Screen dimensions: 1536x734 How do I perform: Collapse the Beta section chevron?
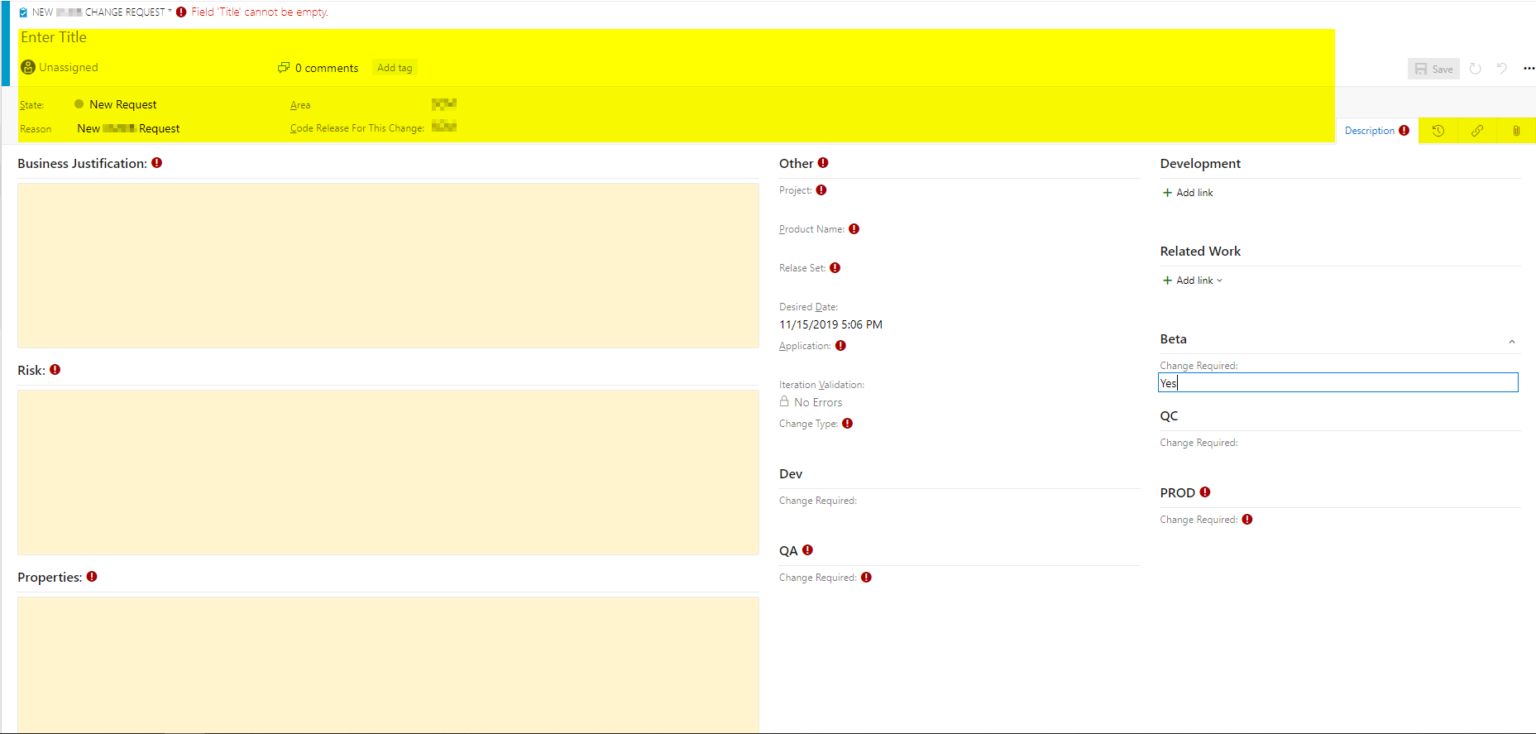pyautogui.click(x=1512, y=342)
